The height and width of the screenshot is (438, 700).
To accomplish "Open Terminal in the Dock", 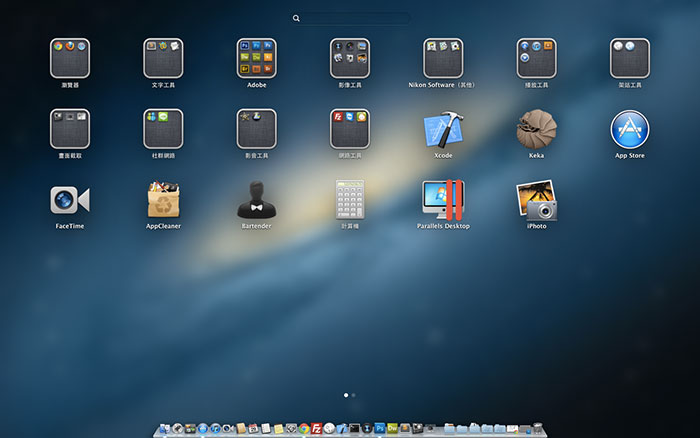I will click(354, 429).
